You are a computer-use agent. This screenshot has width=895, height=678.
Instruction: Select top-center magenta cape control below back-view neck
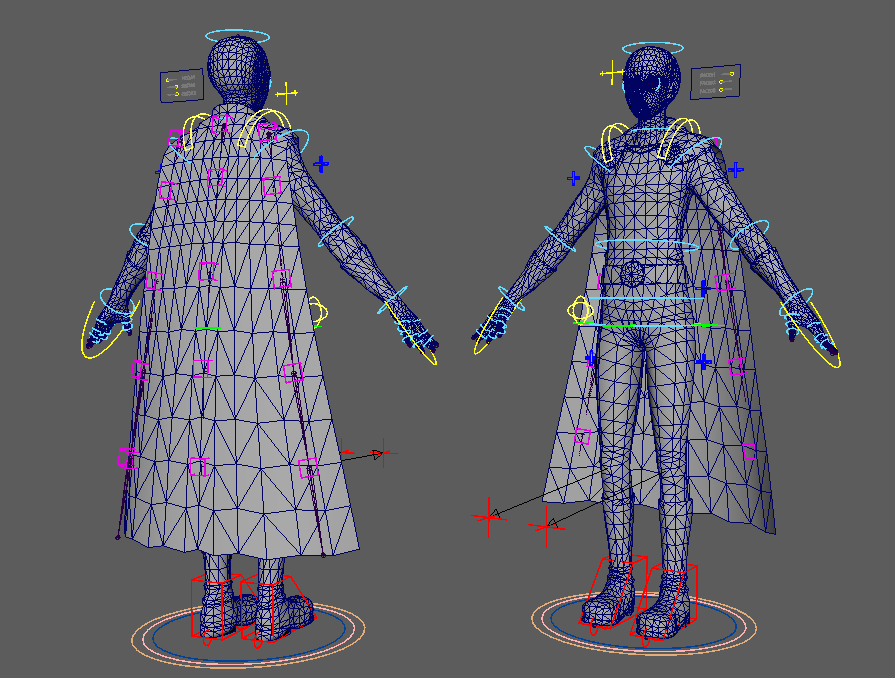click(221, 124)
